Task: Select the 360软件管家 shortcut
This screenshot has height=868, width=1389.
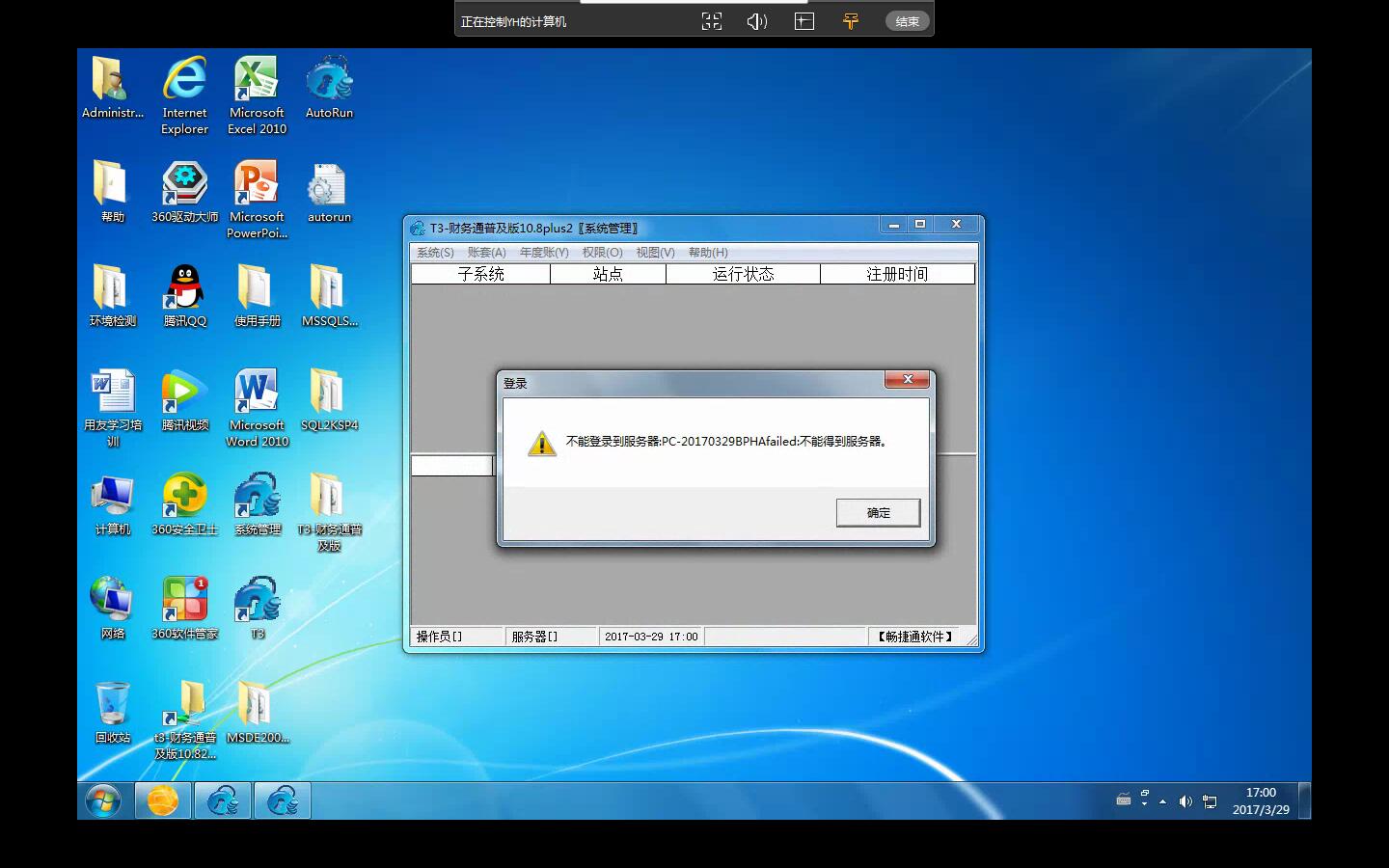Action: (184, 609)
